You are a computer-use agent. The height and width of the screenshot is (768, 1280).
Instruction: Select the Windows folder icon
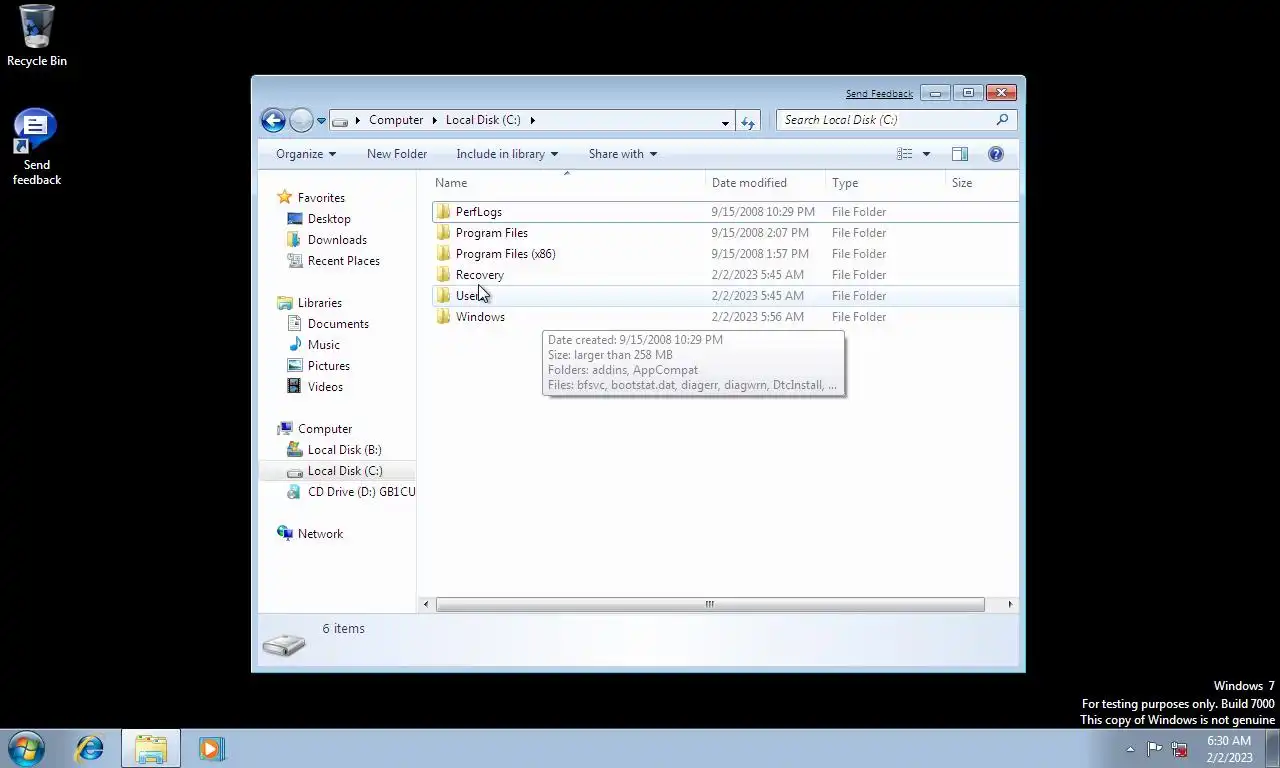tap(444, 317)
